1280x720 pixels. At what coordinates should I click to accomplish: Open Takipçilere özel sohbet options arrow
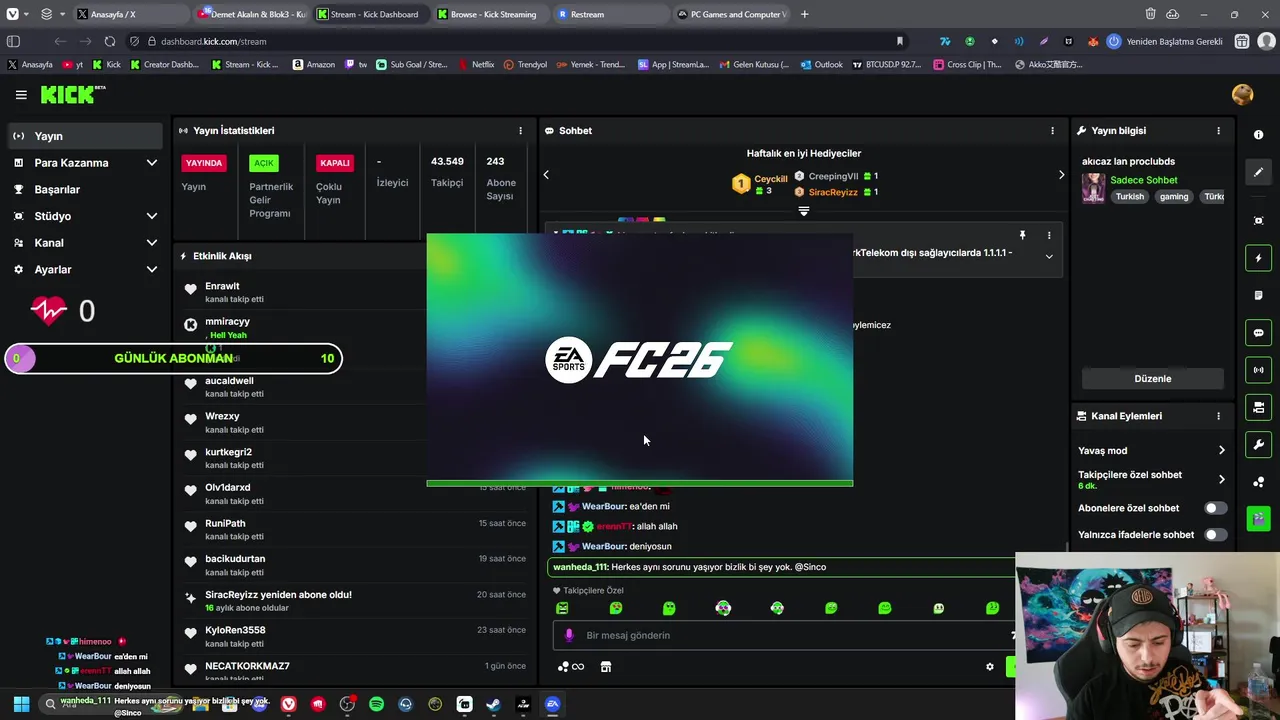pos(1221,479)
